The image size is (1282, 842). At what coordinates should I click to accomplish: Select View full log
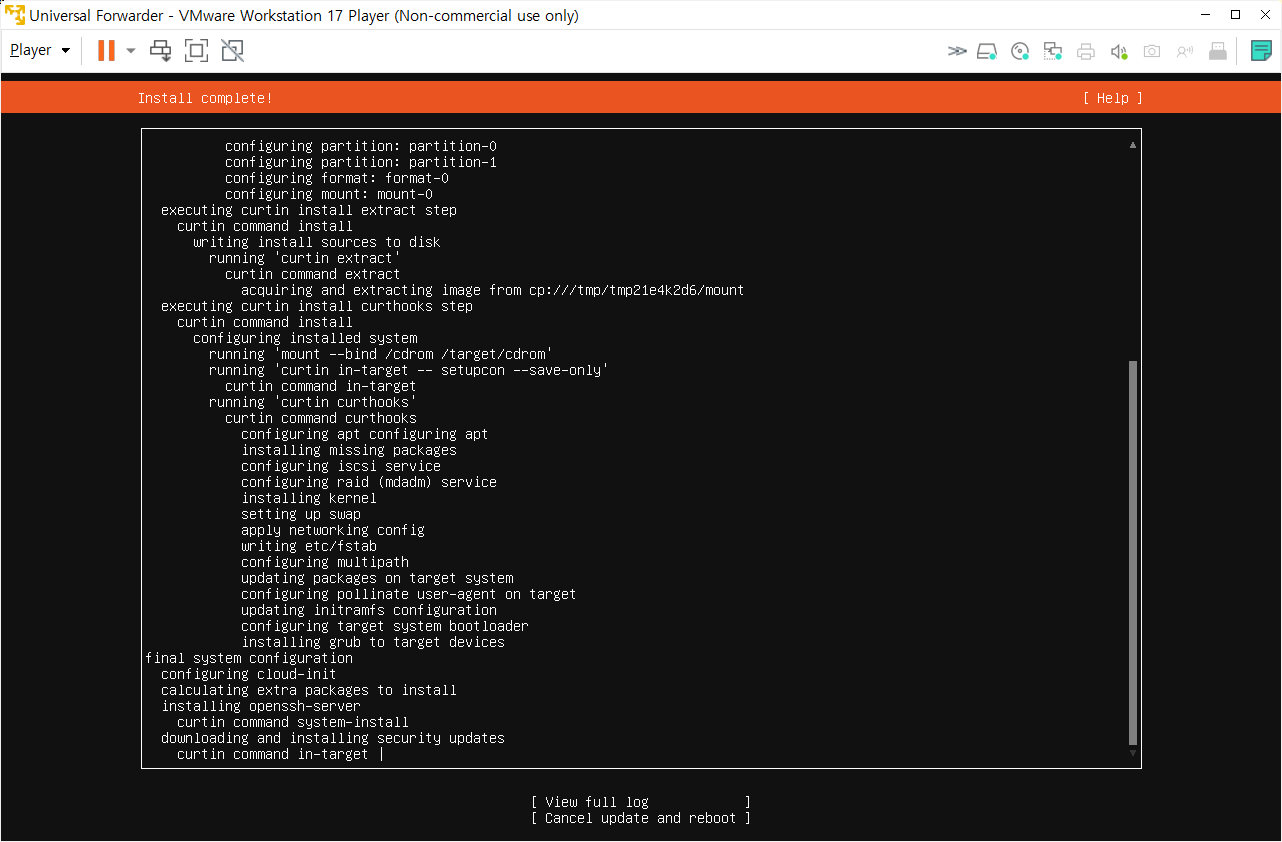pos(641,802)
